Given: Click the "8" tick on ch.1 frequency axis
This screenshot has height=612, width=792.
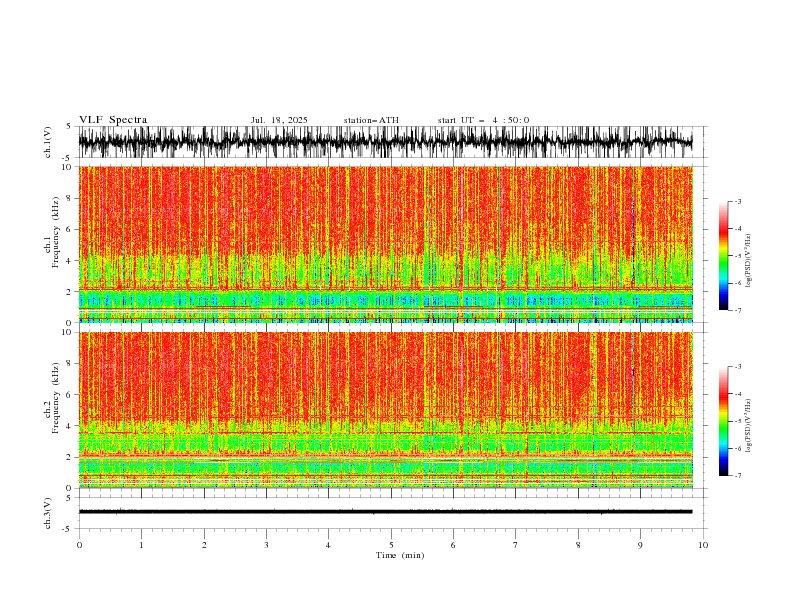Looking at the screenshot, I should click(70, 198).
